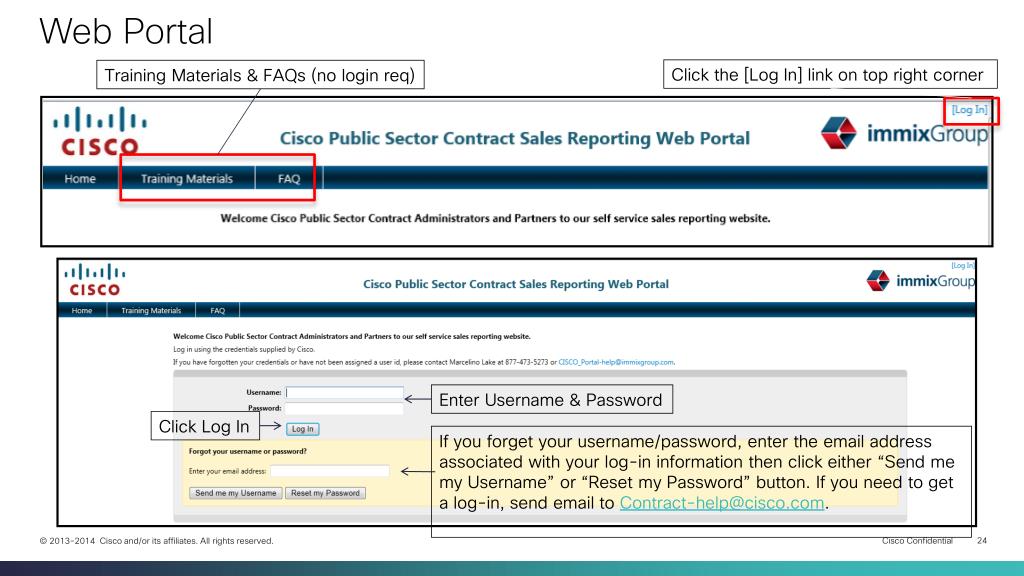Click the Enter your email address field
The image size is (1024, 576).
point(330,471)
